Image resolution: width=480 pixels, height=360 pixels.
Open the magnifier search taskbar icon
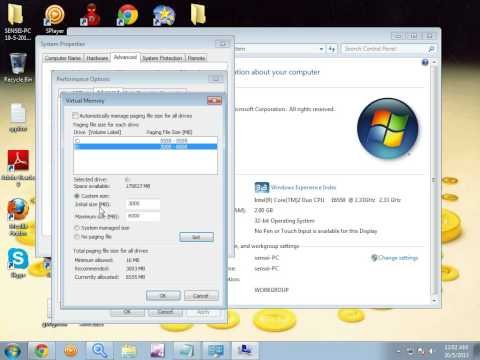coord(100,351)
